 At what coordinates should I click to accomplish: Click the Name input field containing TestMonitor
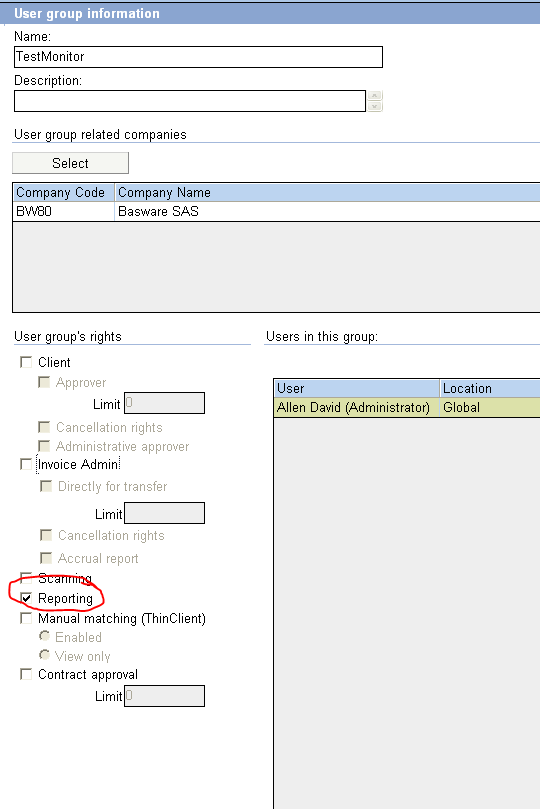[x=198, y=57]
